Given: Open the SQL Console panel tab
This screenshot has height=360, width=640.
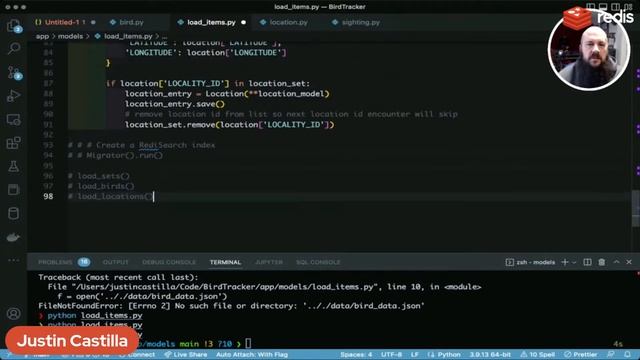Looking at the screenshot, I should pos(318,262).
